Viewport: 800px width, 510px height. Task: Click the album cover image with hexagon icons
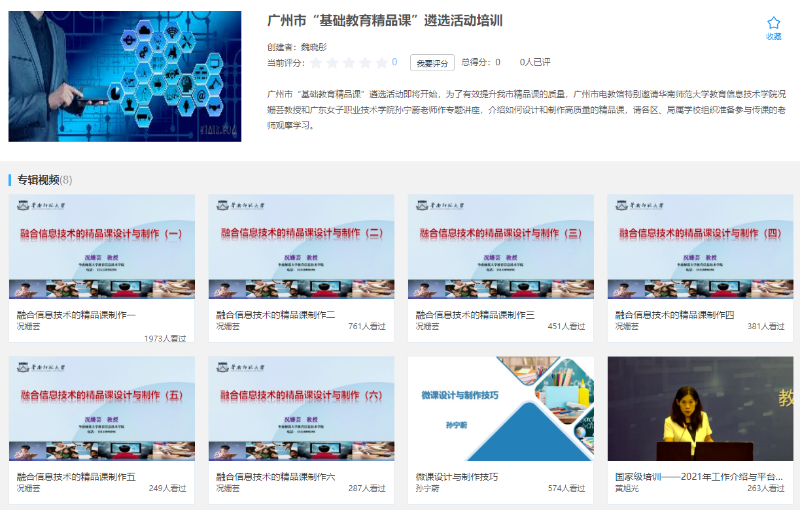point(125,76)
